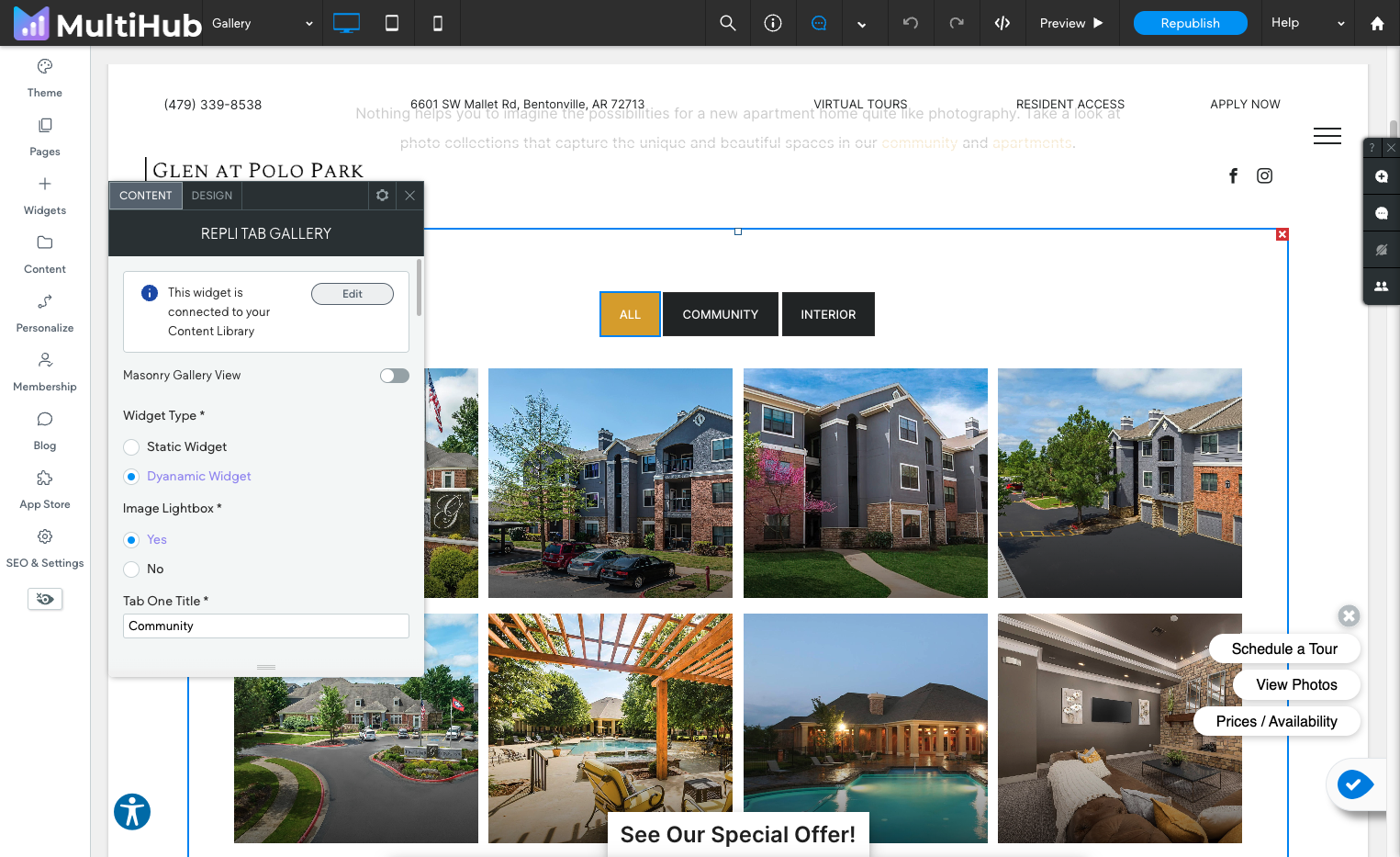The width and height of the screenshot is (1400, 857).
Task: Click the panel resize handle at bottom
Action: [266, 667]
